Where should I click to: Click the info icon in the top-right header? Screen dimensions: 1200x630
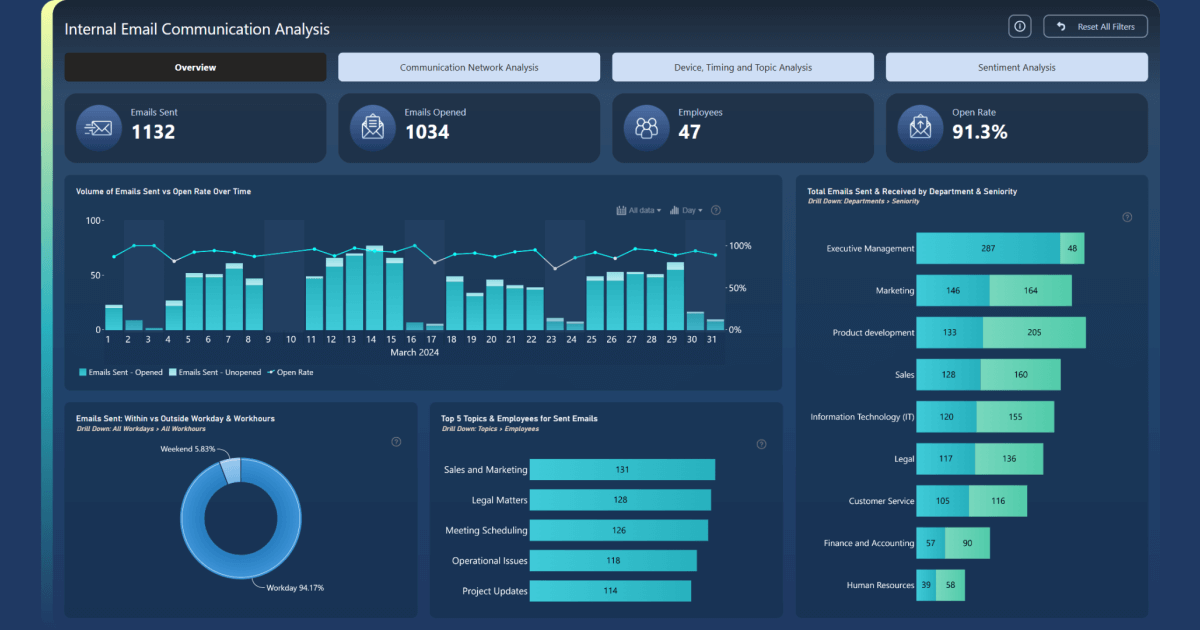(x=1019, y=26)
